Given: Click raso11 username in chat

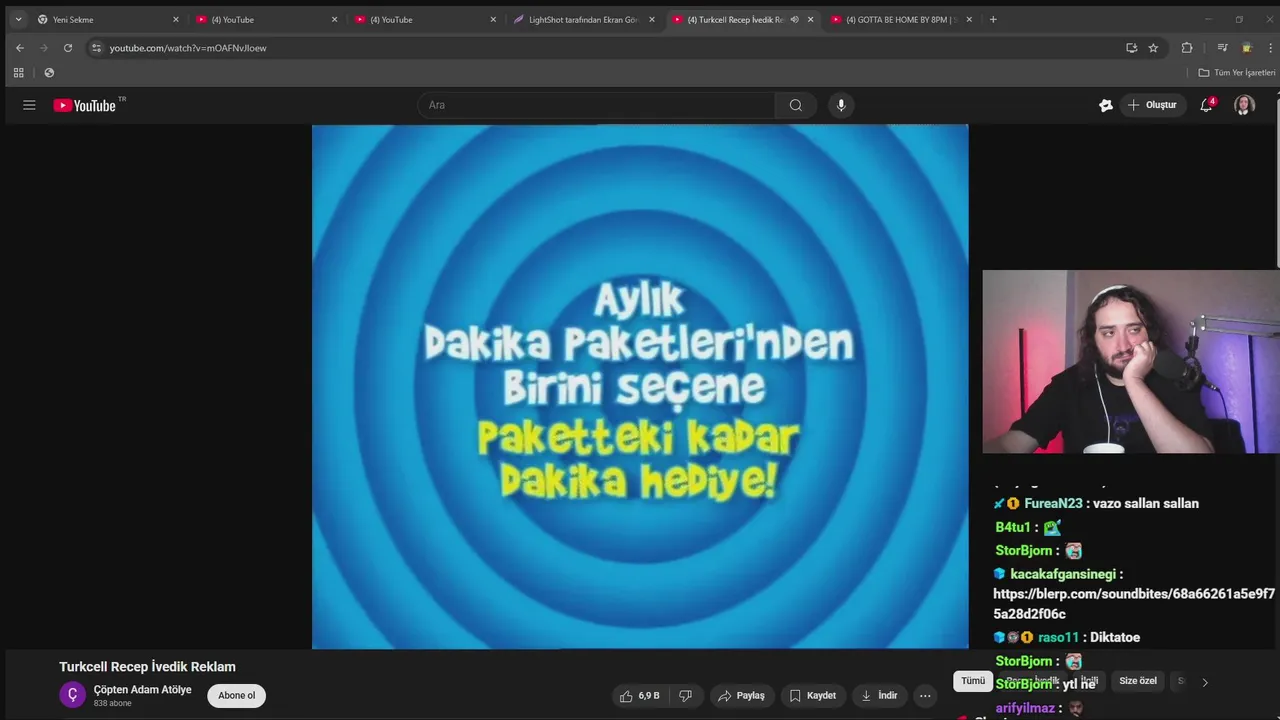Looking at the screenshot, I should [1058, 637].
